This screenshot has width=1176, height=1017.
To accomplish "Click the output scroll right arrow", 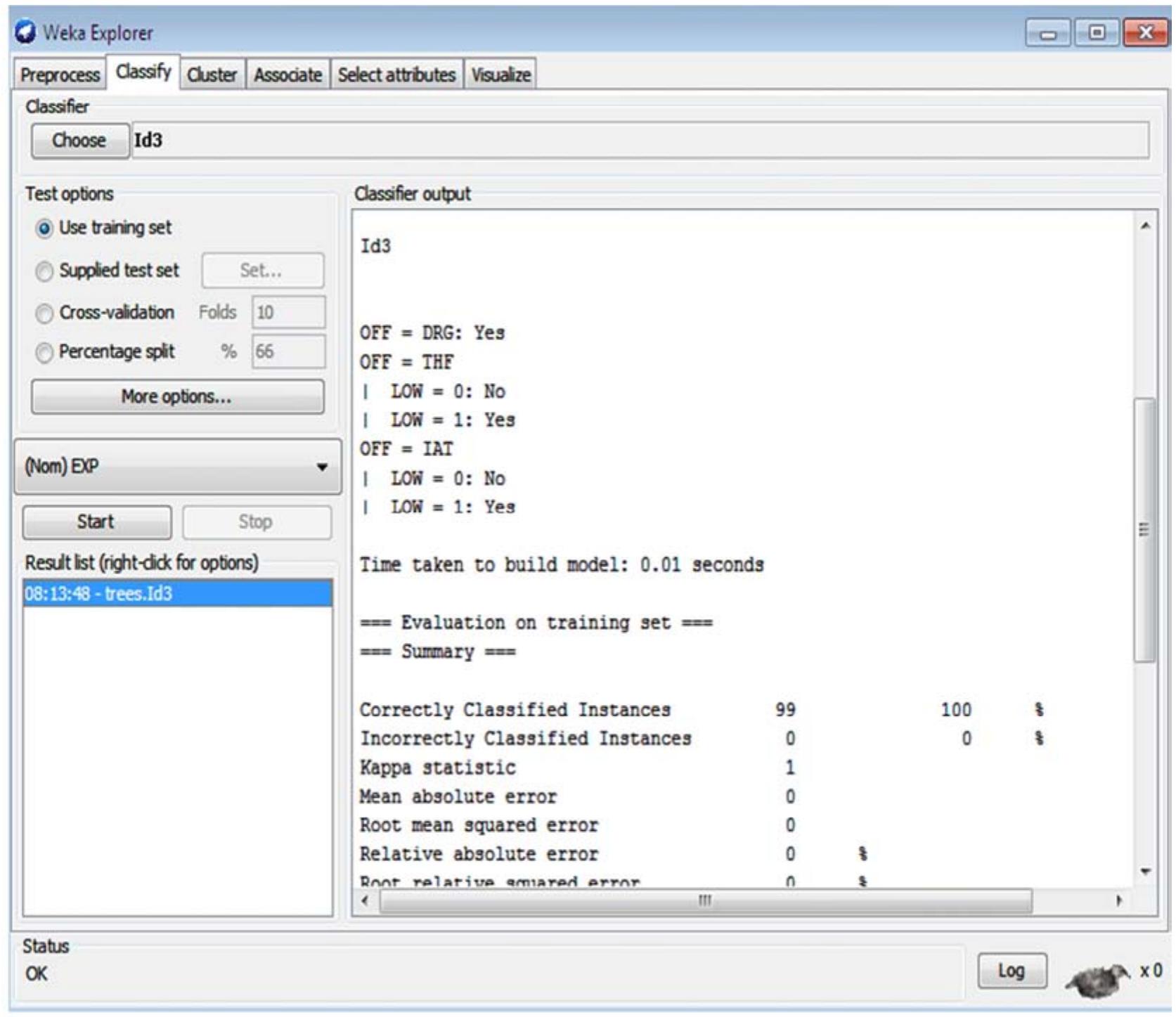I will click(1119, 900).
